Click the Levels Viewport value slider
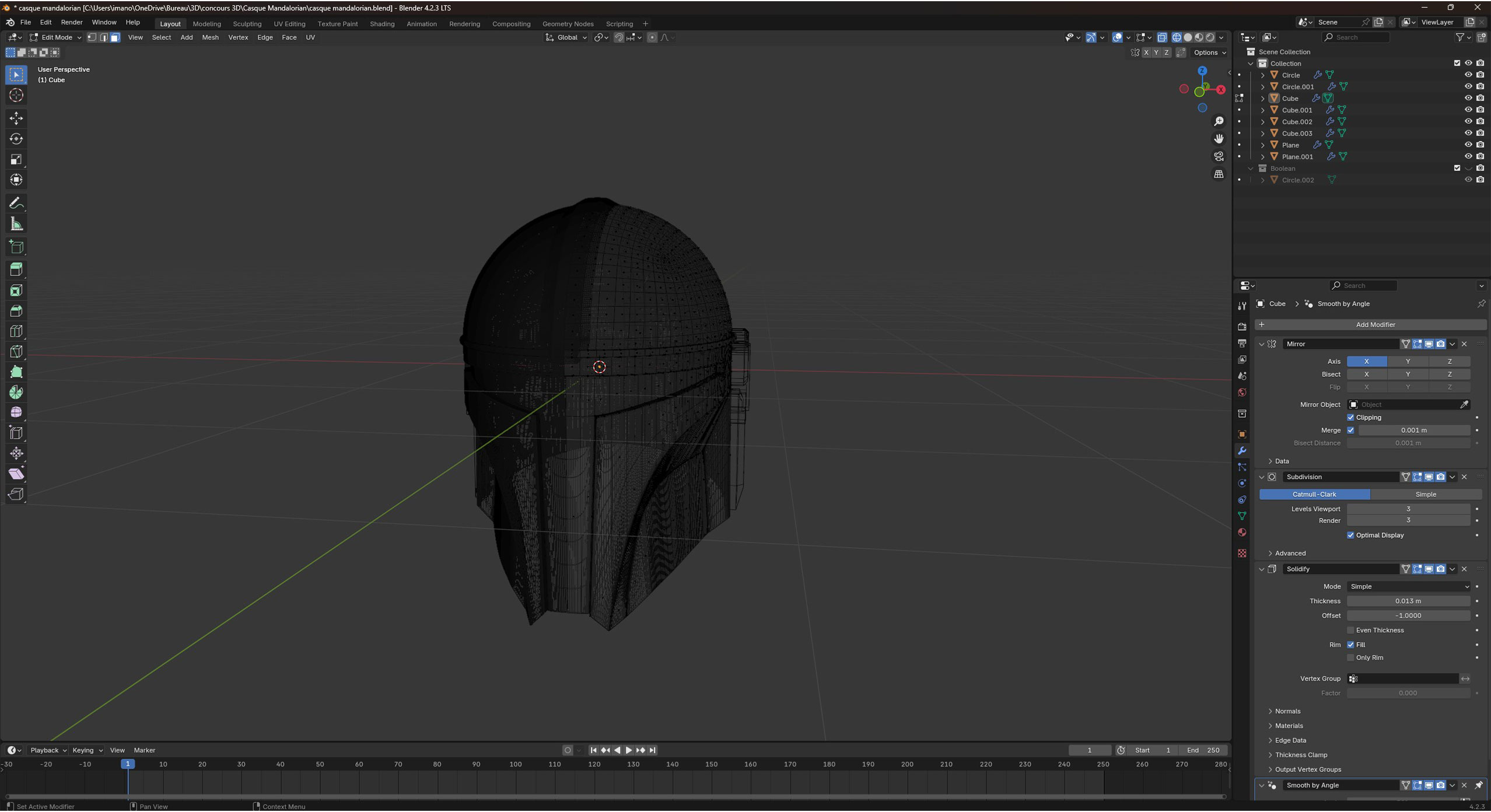Screen dimensions: 1491x812 (x=1408, y=509)
